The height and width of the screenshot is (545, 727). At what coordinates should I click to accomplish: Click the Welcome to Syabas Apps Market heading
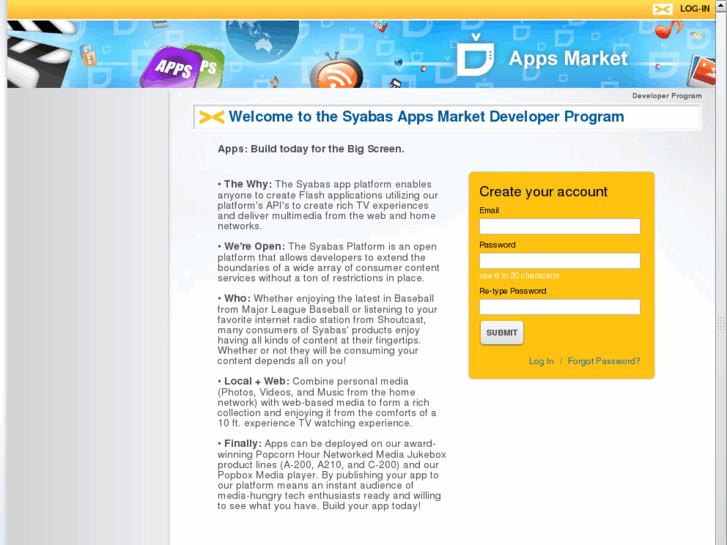pos(426,116)
